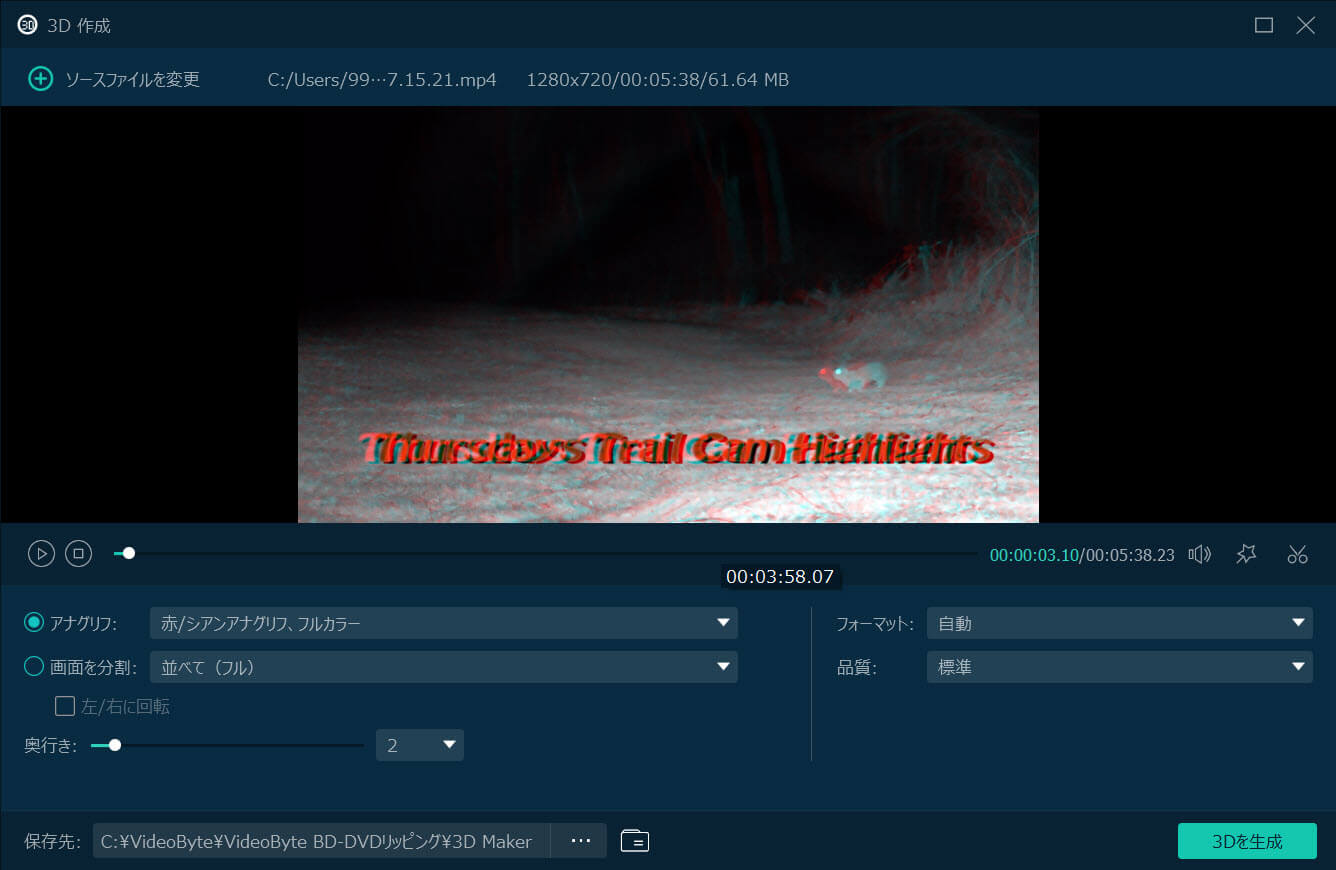Select the 画面を分割 radio button

point(35,666)
